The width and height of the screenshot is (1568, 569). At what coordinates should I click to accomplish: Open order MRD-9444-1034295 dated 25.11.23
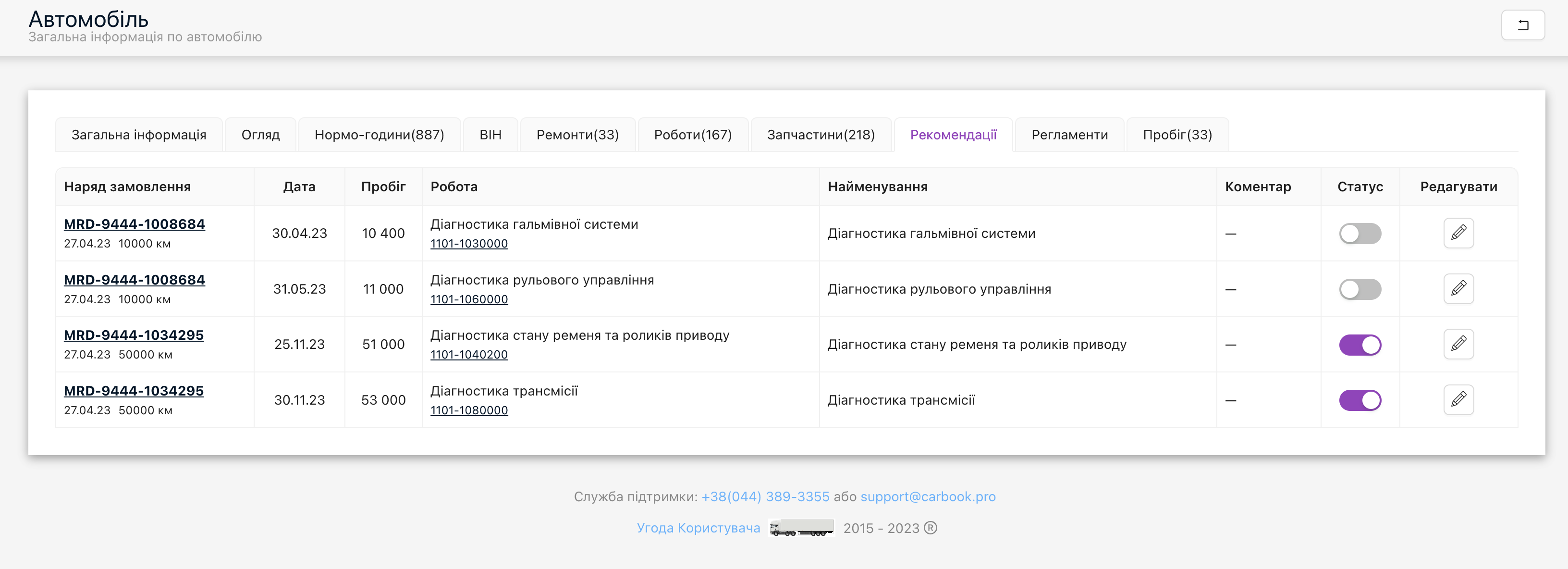click(x=134, y=335)
